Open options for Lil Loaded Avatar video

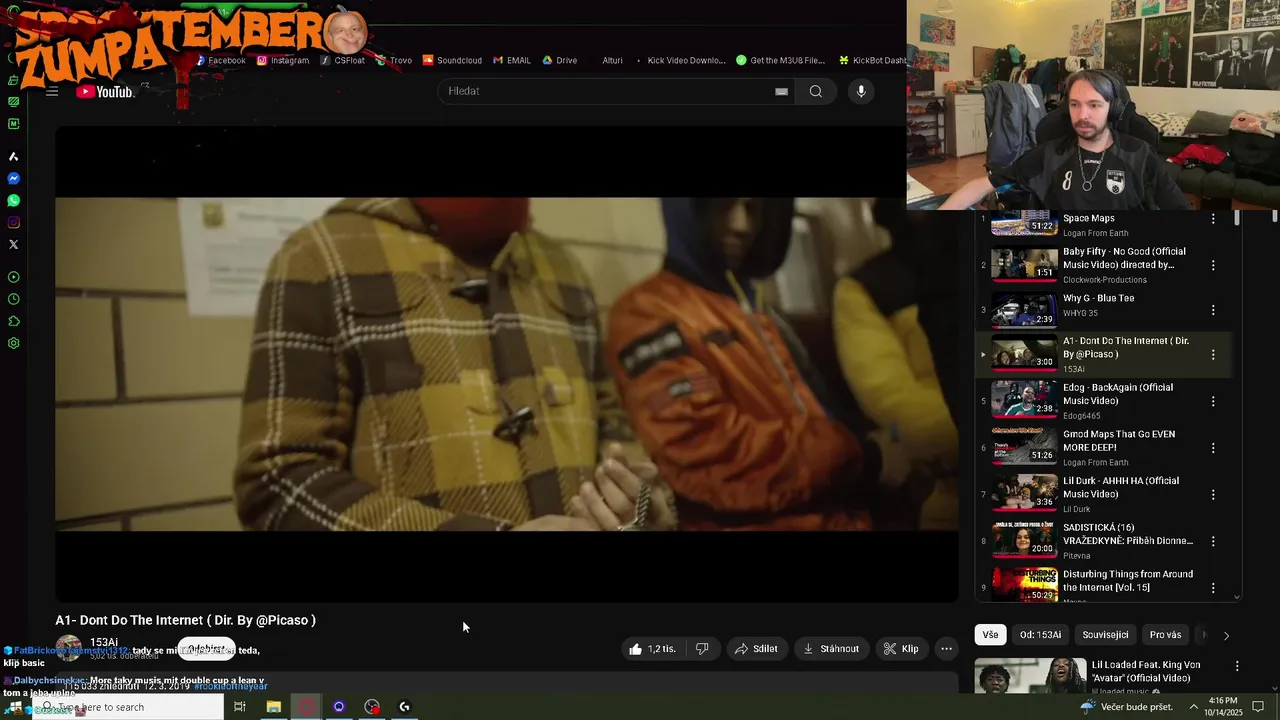pyautogui.click(x=1237, y=666)
